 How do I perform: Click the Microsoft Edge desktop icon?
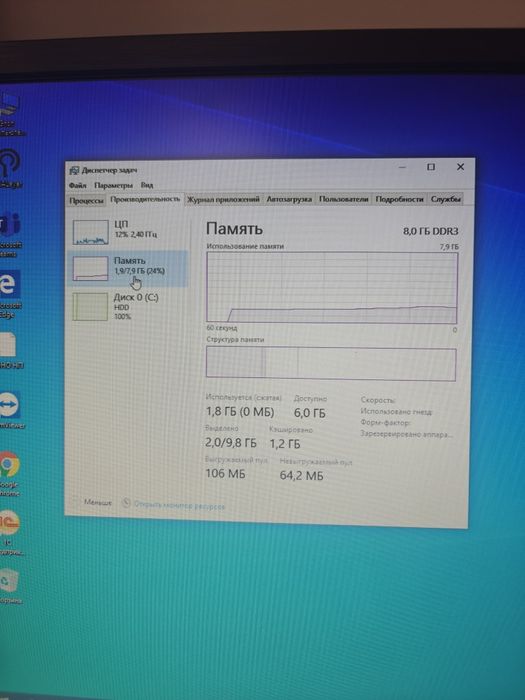click(x=10, y=293)
